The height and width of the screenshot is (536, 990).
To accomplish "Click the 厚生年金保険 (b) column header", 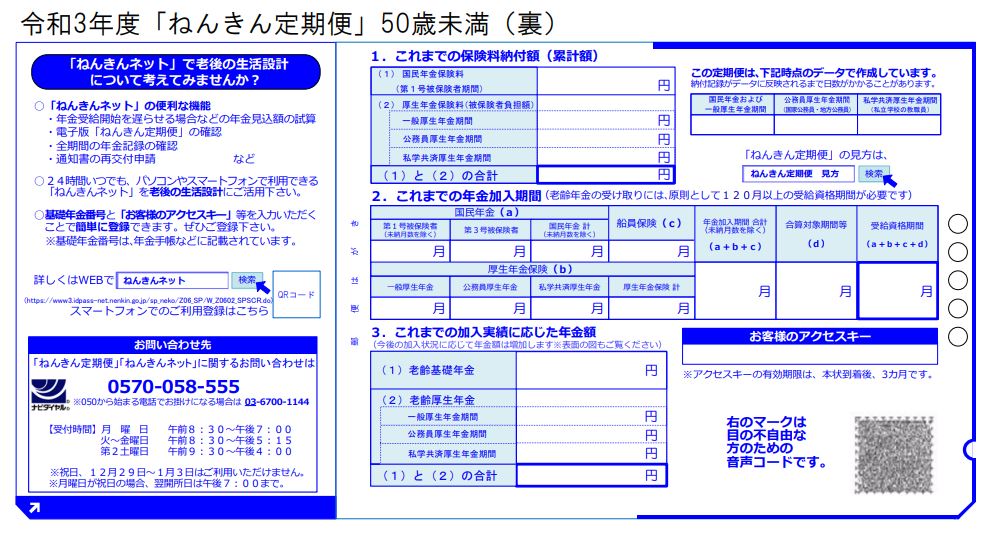I will coord(533,270).
